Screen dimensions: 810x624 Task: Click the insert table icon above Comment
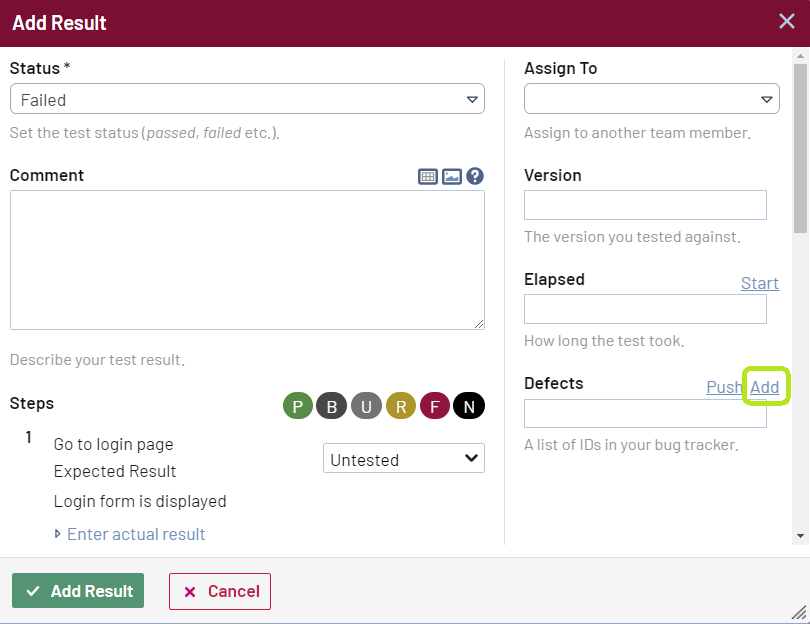tap(428, 176)
